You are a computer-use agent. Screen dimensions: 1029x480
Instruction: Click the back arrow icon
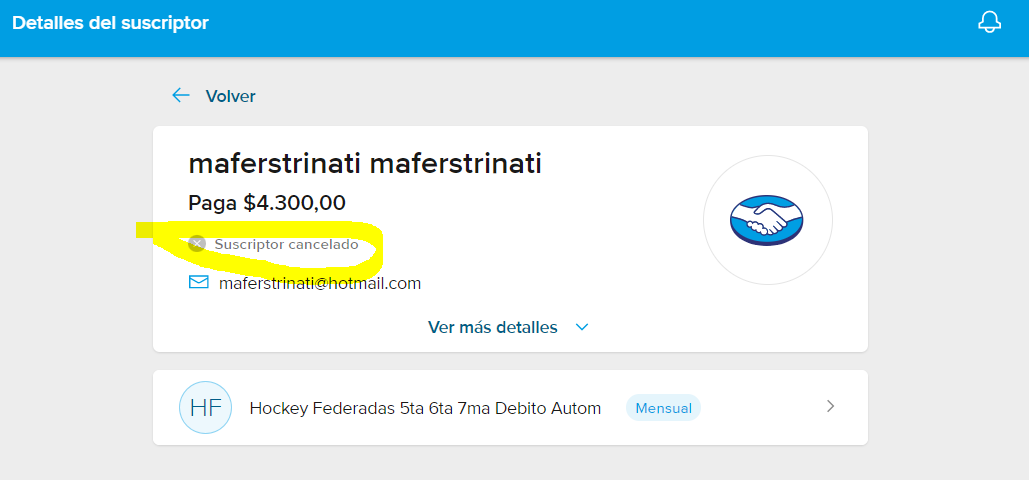[x=180, y=96]
